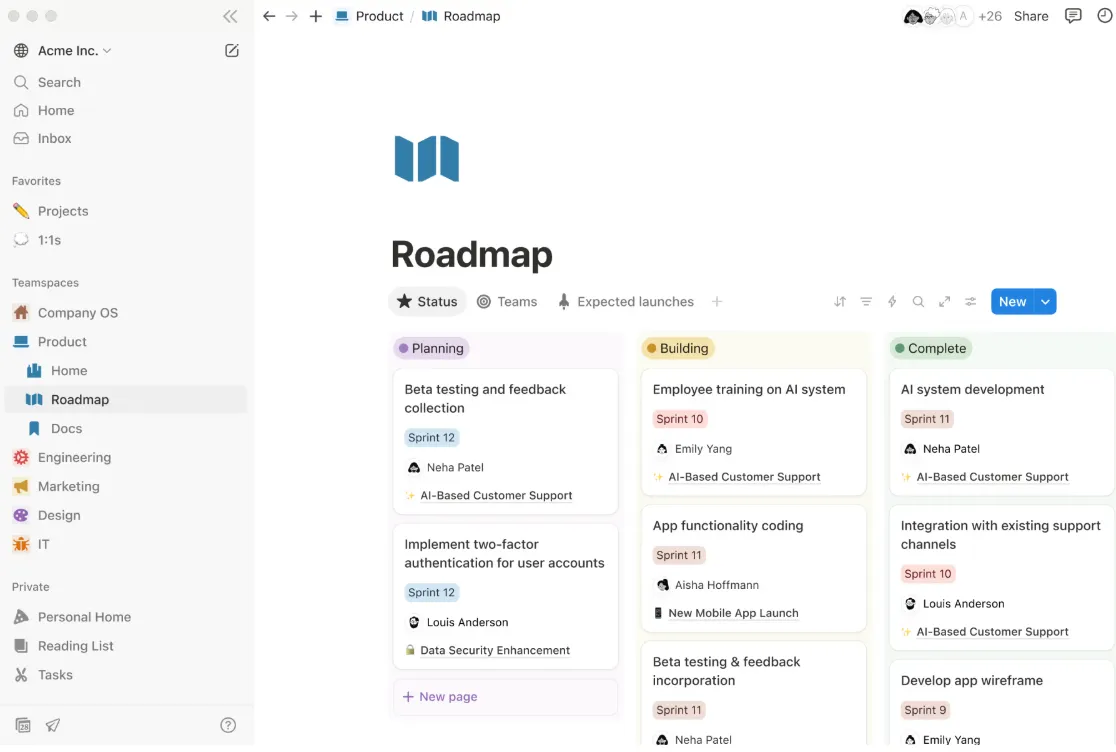Viewport: 1116px width, 752px height.
Task: Switch to the Teams view tab
Action: point(507,302)
